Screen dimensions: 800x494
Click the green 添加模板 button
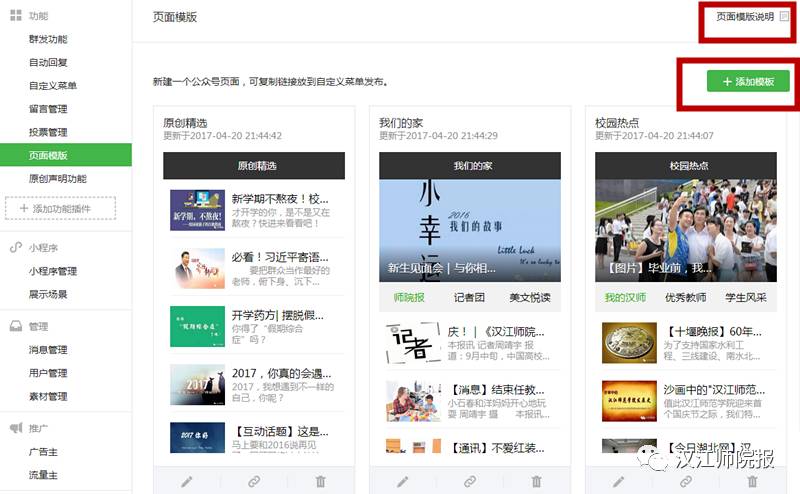[x=748, y=81]
